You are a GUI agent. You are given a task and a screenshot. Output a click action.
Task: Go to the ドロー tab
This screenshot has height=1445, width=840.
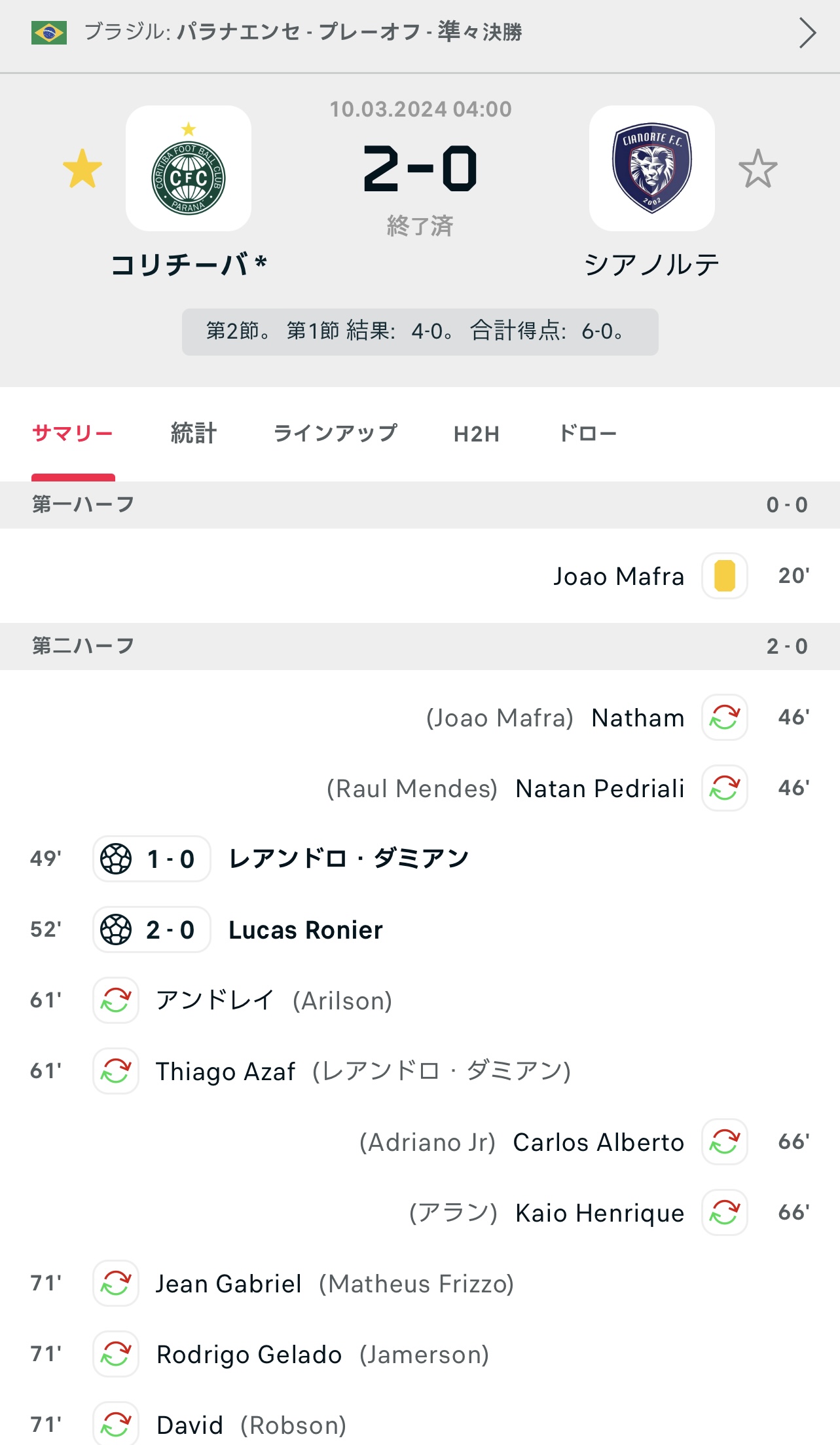pyautogui.click(x=587, y=433)
